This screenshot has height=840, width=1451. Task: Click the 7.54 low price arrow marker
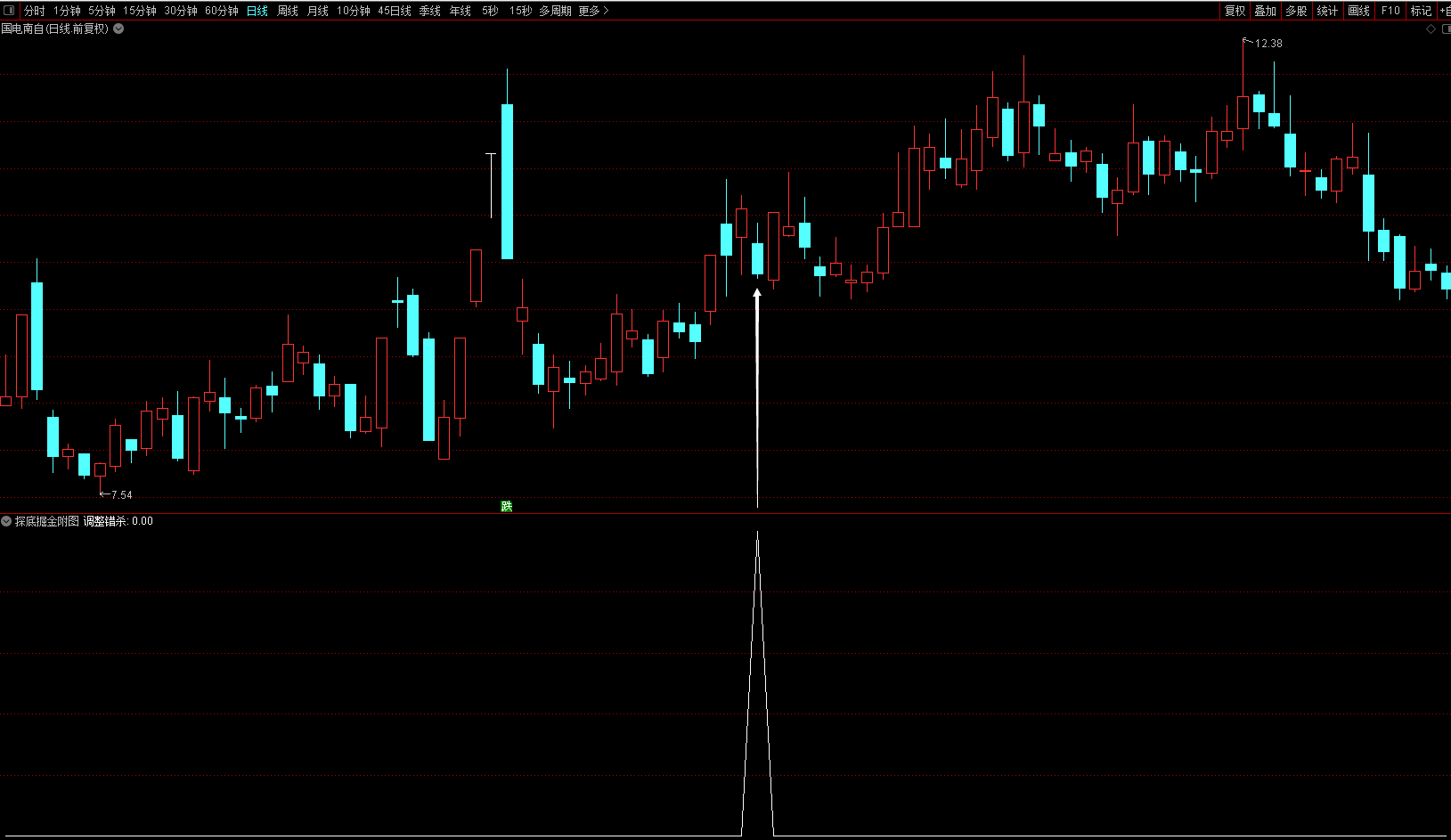105,493
